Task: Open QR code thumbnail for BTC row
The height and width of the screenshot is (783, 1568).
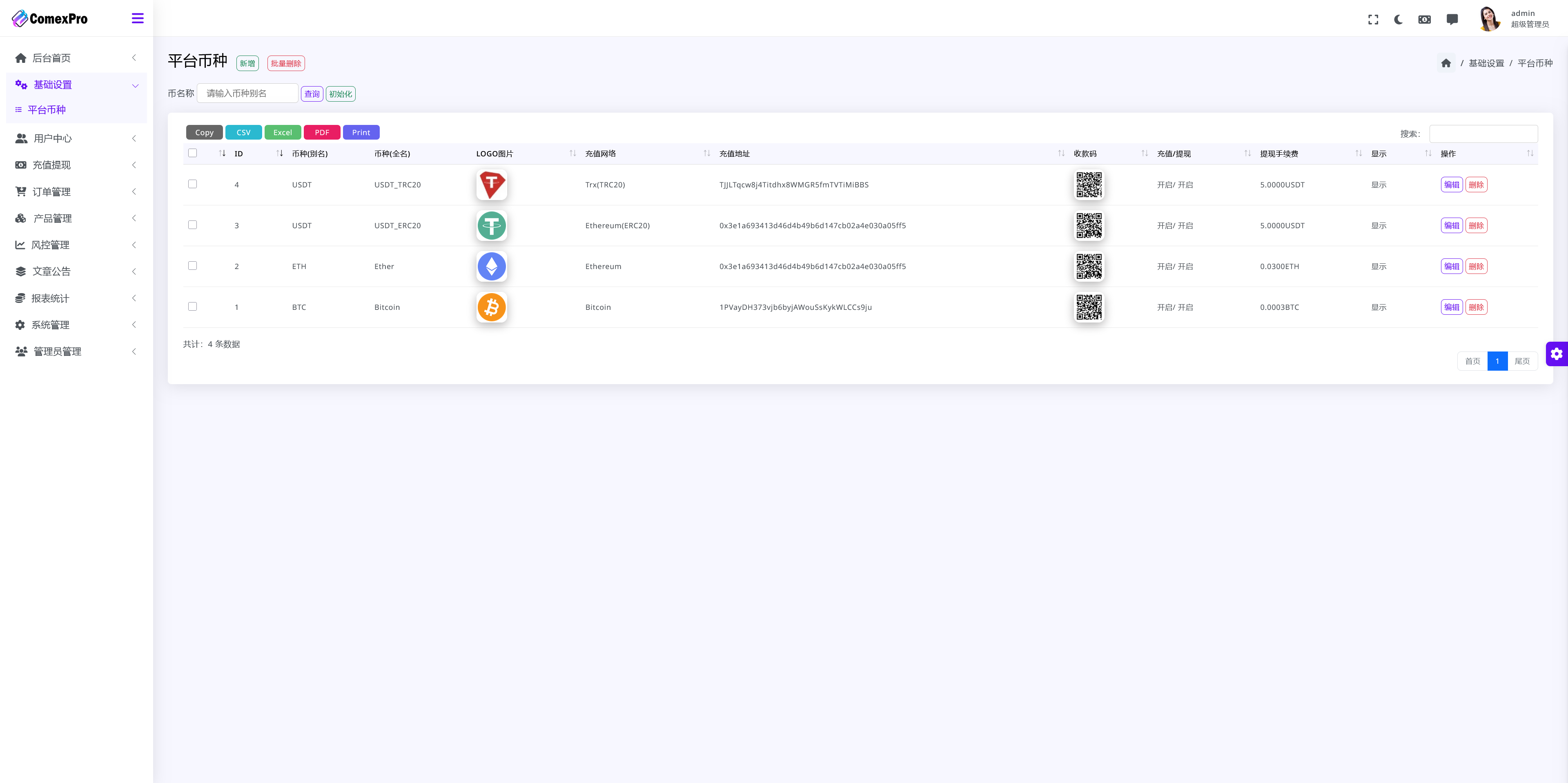Action: click(x=1088, y=307)
